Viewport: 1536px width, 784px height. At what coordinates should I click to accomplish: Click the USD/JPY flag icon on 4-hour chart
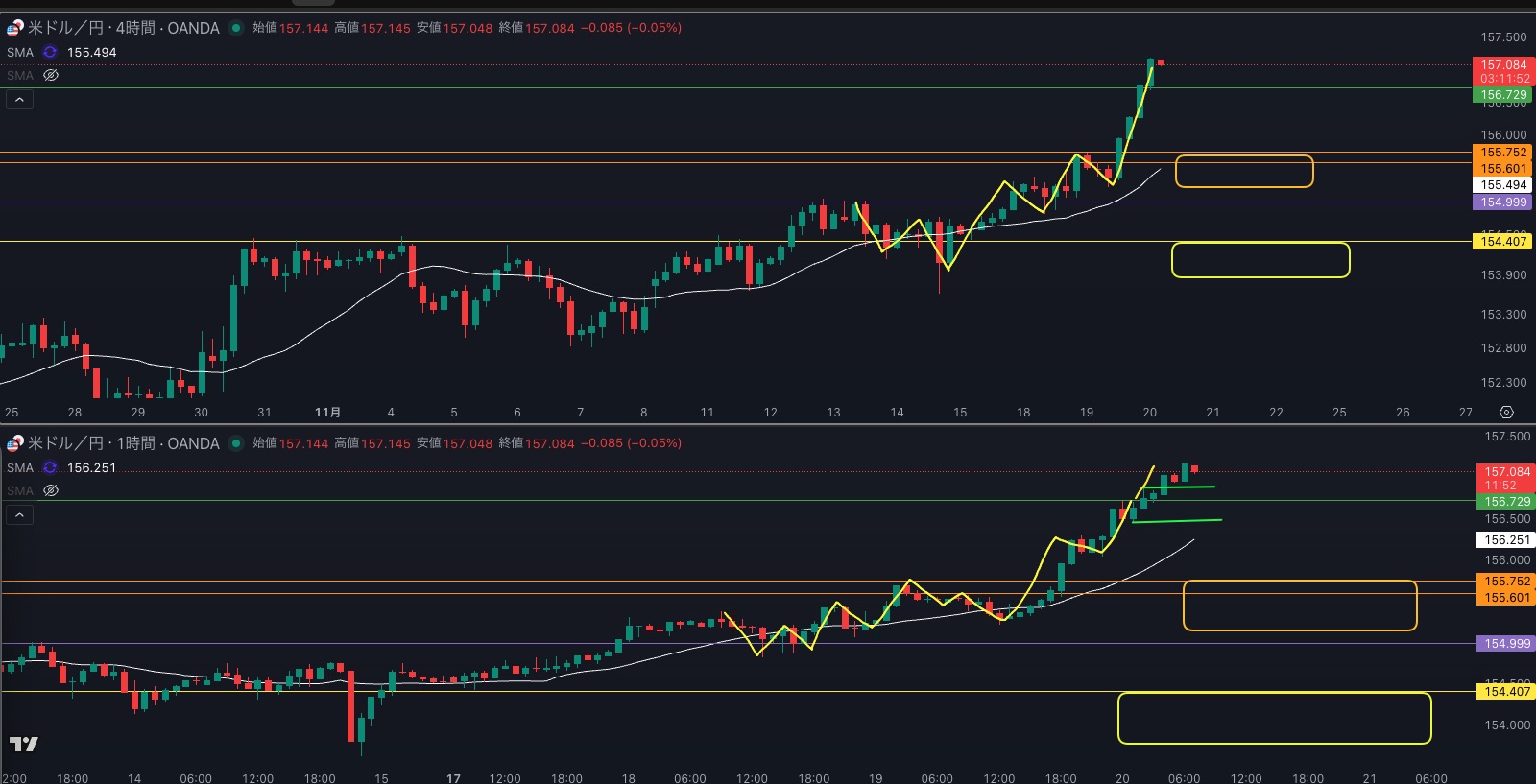pyautogui.click(x=15, y=28)
